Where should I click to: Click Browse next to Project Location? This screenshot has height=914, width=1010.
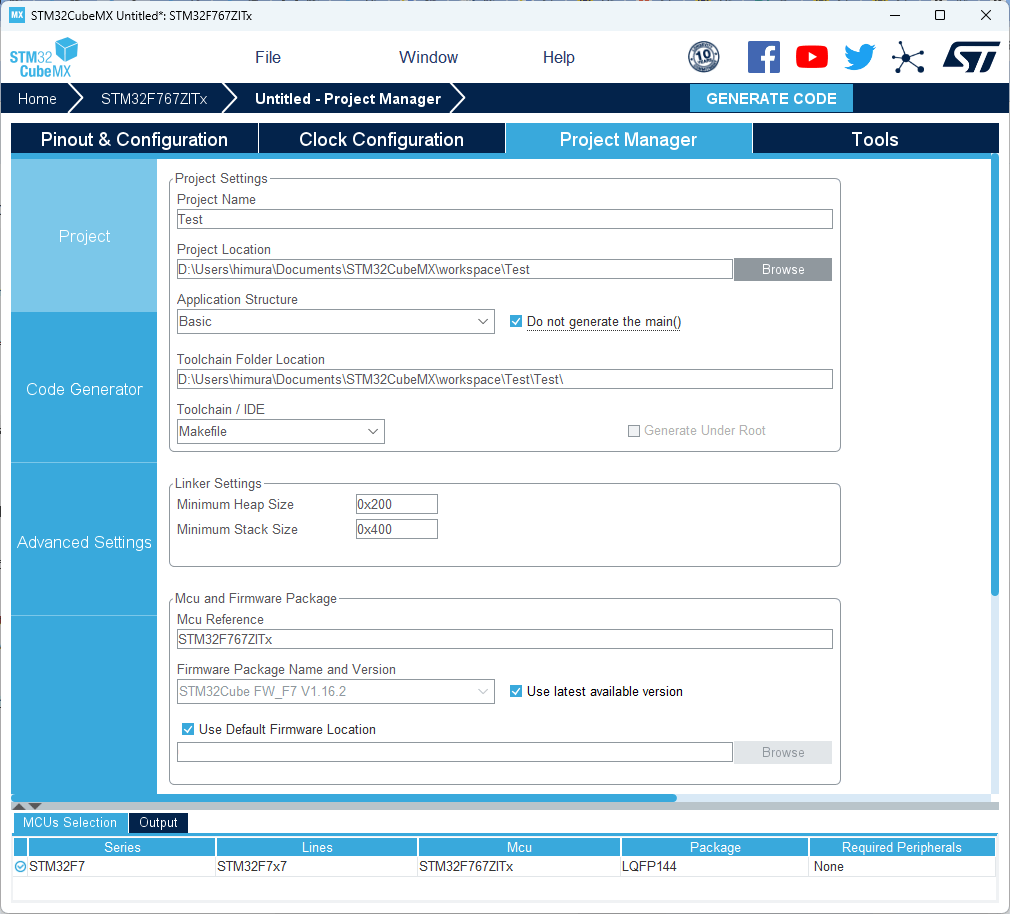click(x=783, y=269)
